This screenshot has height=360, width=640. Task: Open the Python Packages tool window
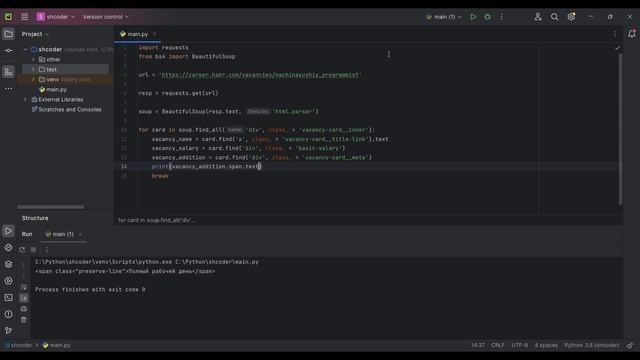tap(8, 264)
